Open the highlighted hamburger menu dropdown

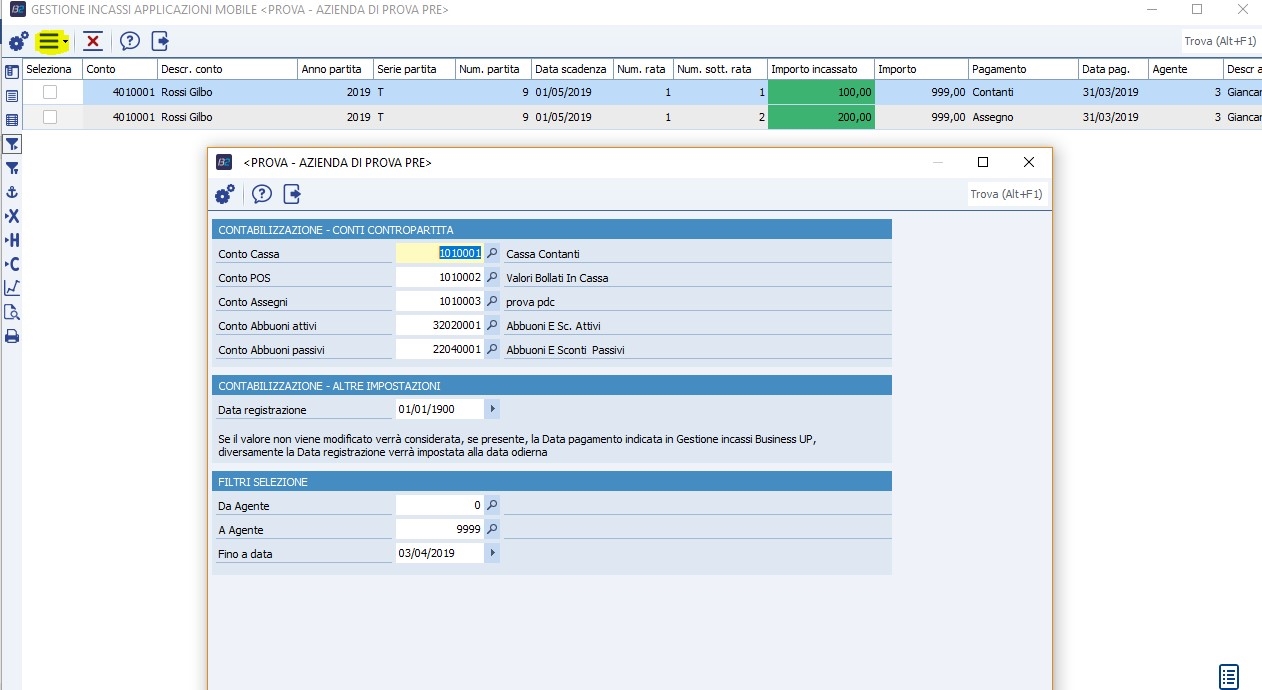point(51,41)
